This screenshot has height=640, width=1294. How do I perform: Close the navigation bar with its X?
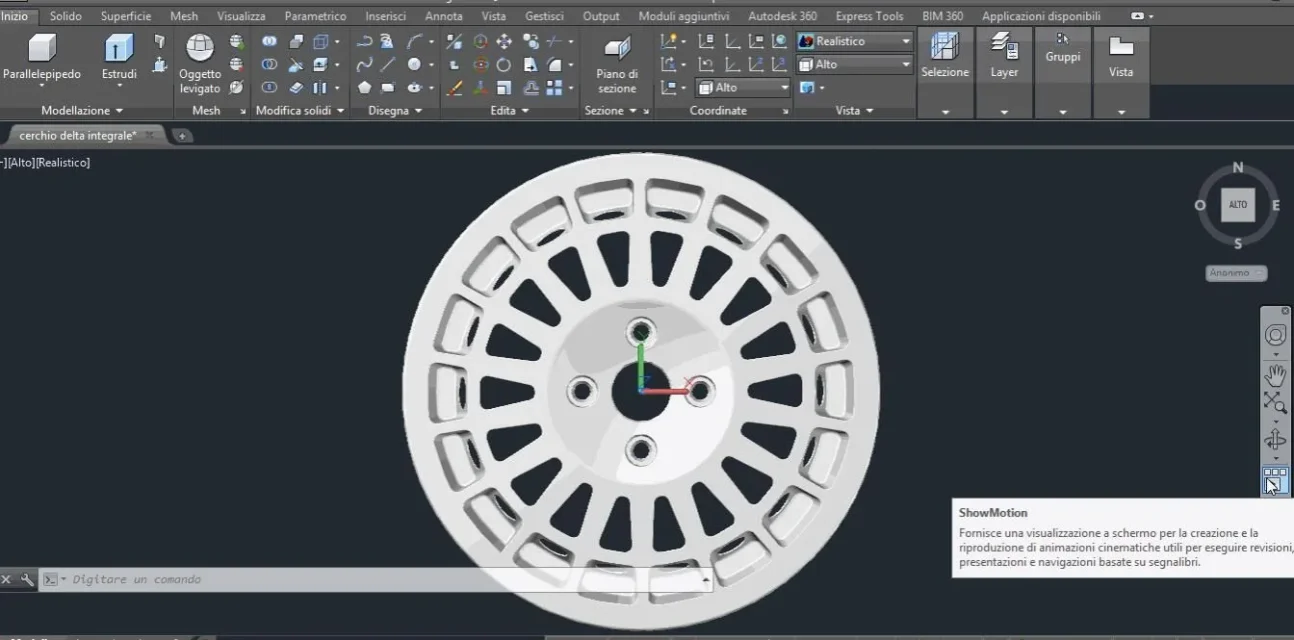point(1285,311)
